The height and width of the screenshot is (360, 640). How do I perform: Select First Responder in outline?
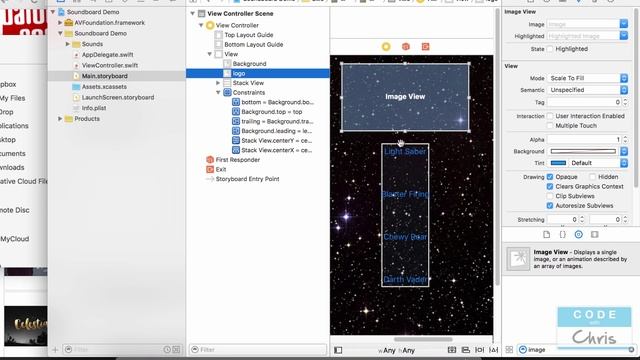[x=238, y=160]
